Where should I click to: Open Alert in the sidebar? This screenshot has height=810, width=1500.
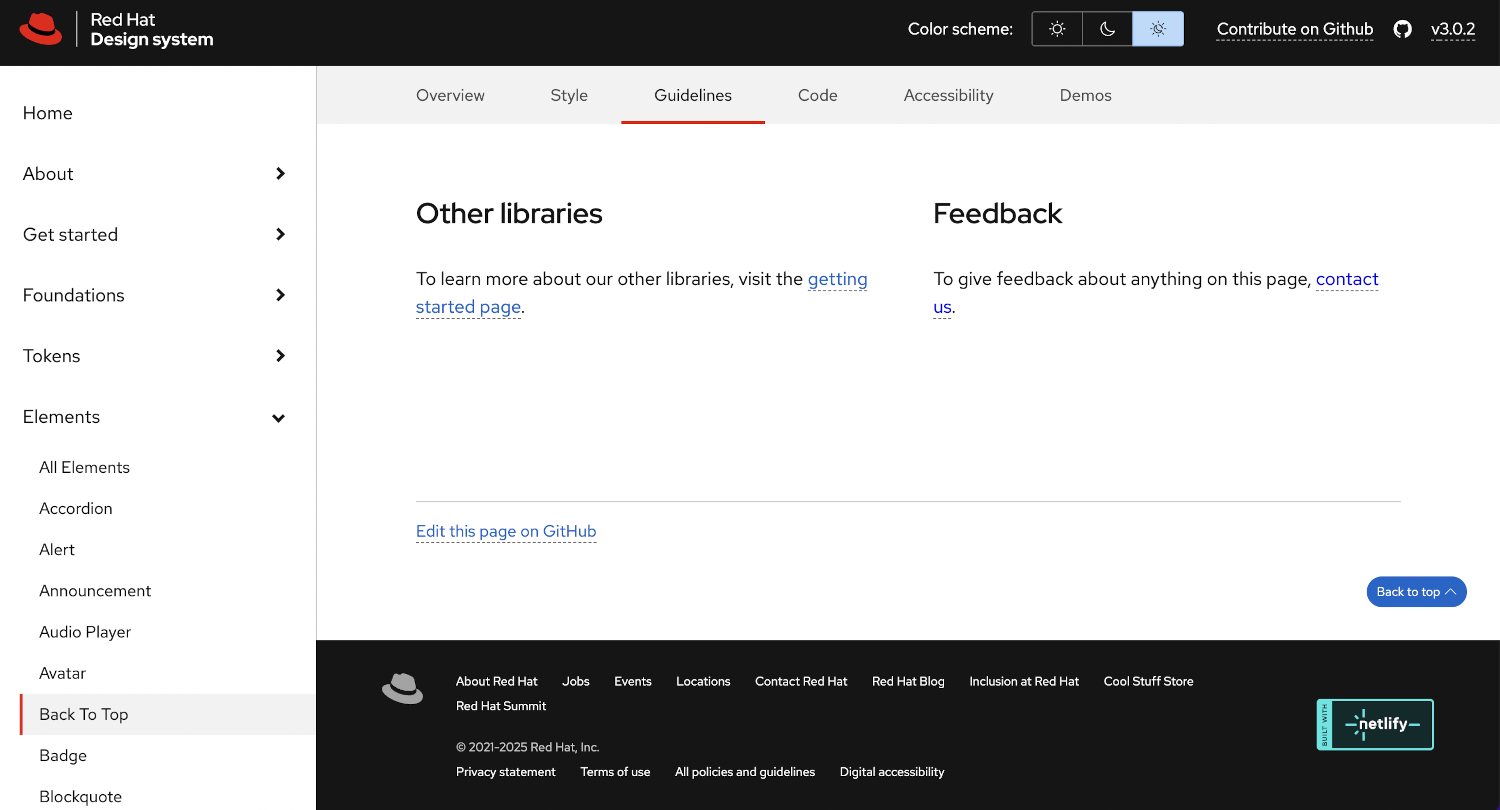click(57, 549)
